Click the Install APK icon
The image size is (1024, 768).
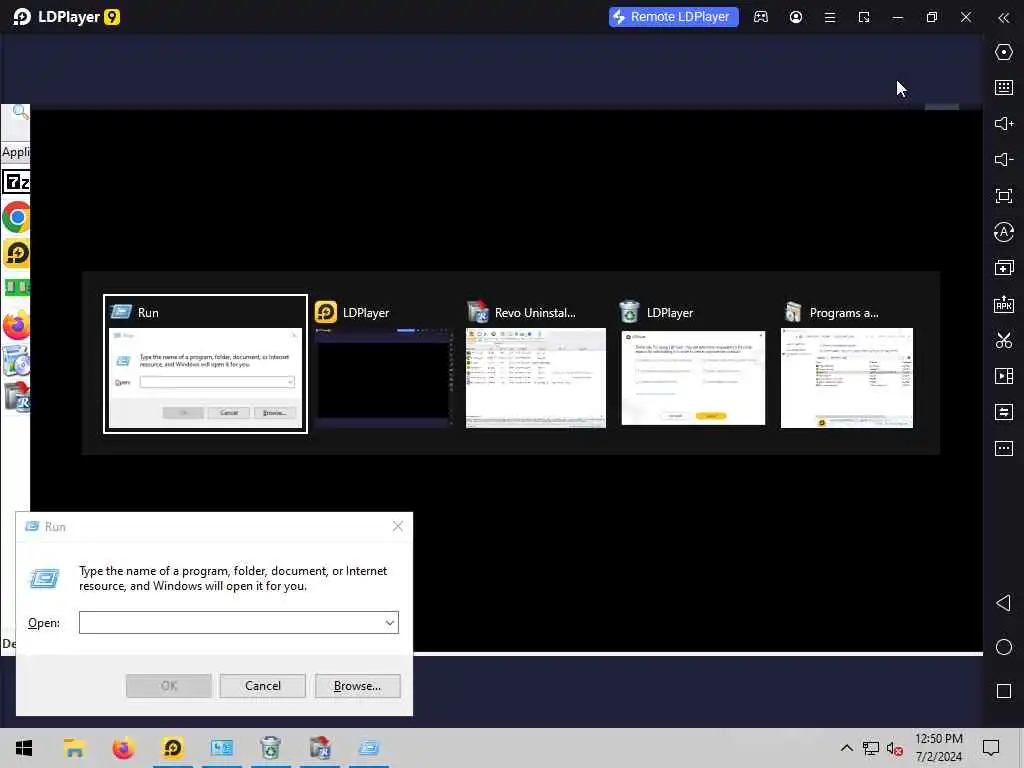(1004, 304)
